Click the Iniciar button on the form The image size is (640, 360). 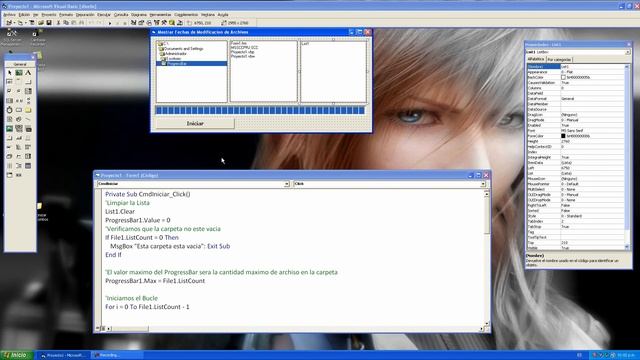click(x=195, y=124)
